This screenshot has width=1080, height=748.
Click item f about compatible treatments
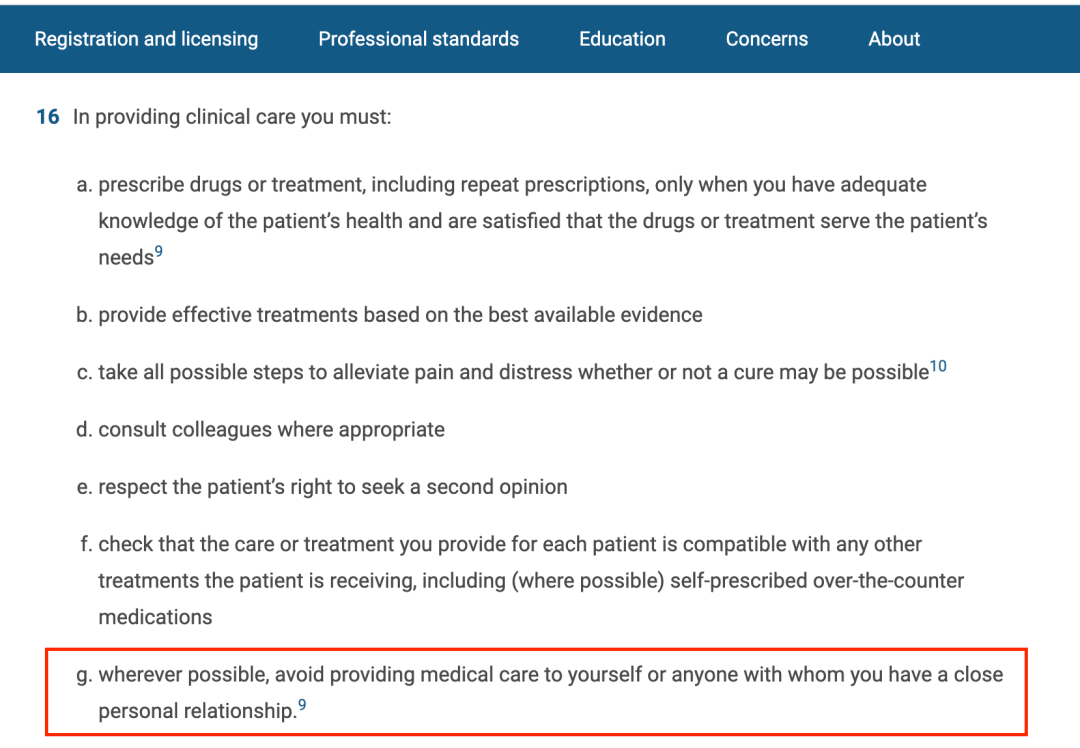pos(521,580)
